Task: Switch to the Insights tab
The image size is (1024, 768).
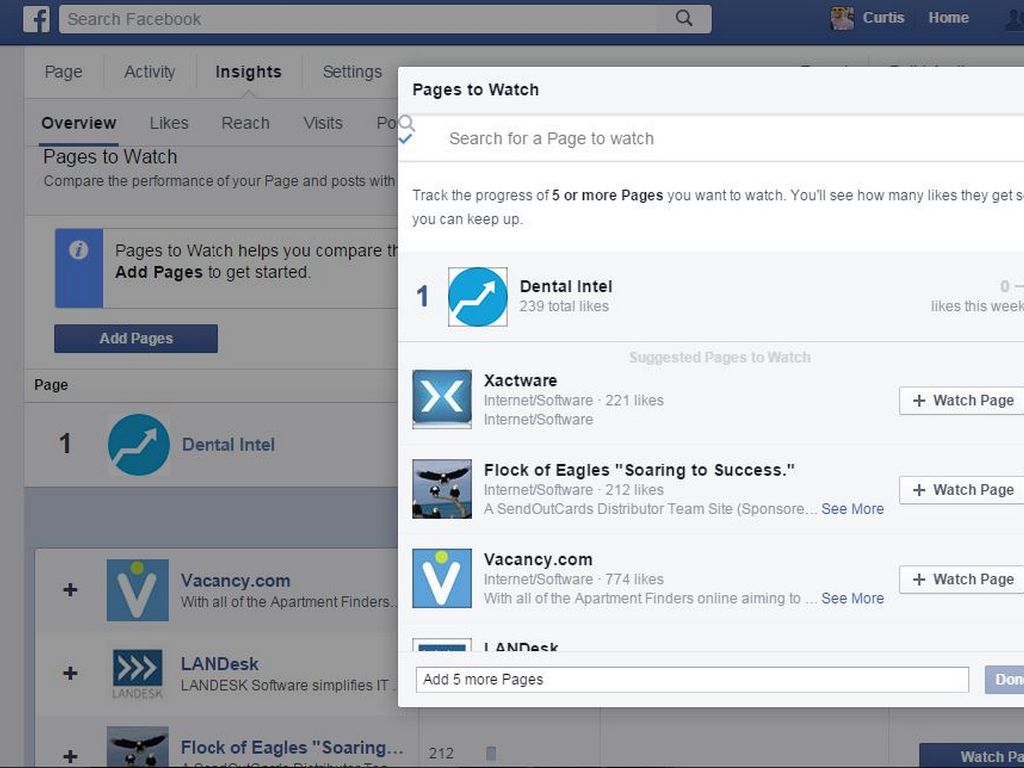Action: tap(248, 72)
